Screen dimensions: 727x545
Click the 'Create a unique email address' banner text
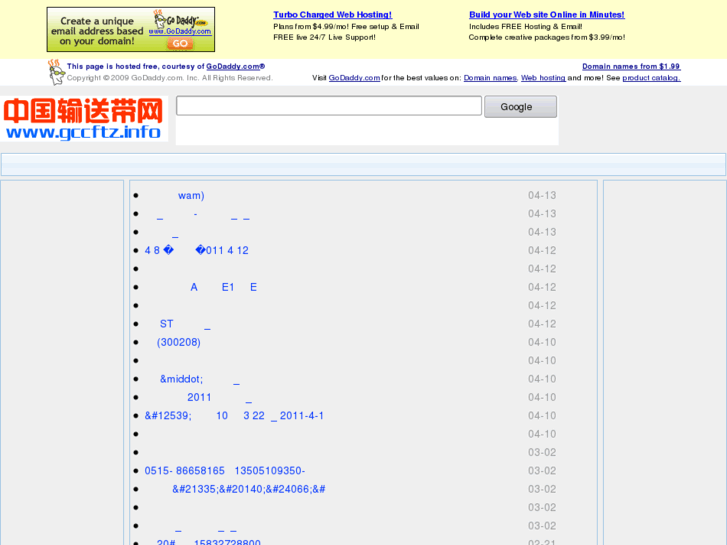tap(97, 31)
